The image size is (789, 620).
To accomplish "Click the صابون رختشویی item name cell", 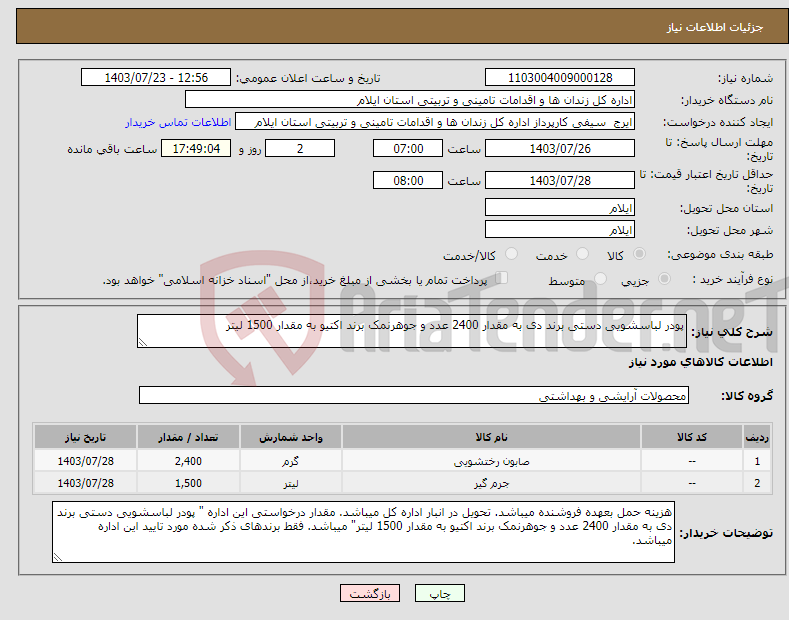I will (x=491, y=461).
